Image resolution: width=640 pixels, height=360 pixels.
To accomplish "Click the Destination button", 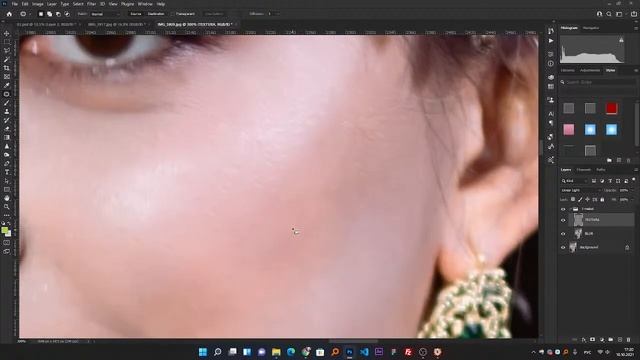I will coord(156,14).
